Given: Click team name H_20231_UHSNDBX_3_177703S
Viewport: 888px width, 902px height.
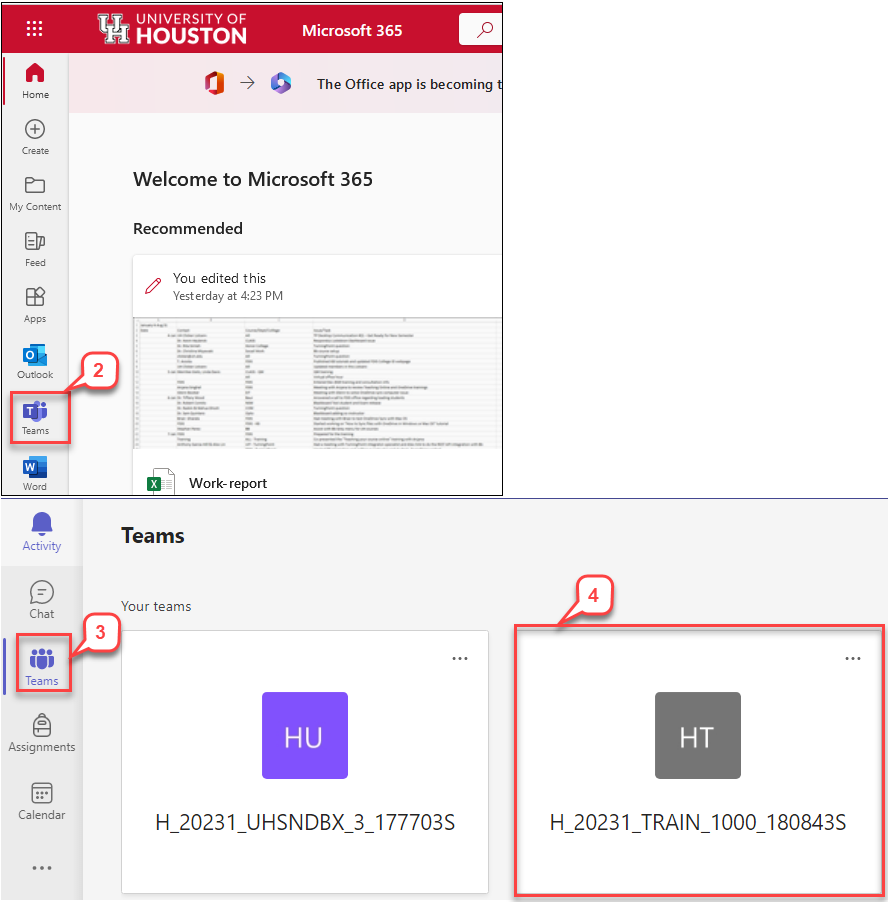Looking at the screenshot, I should 305,823.
